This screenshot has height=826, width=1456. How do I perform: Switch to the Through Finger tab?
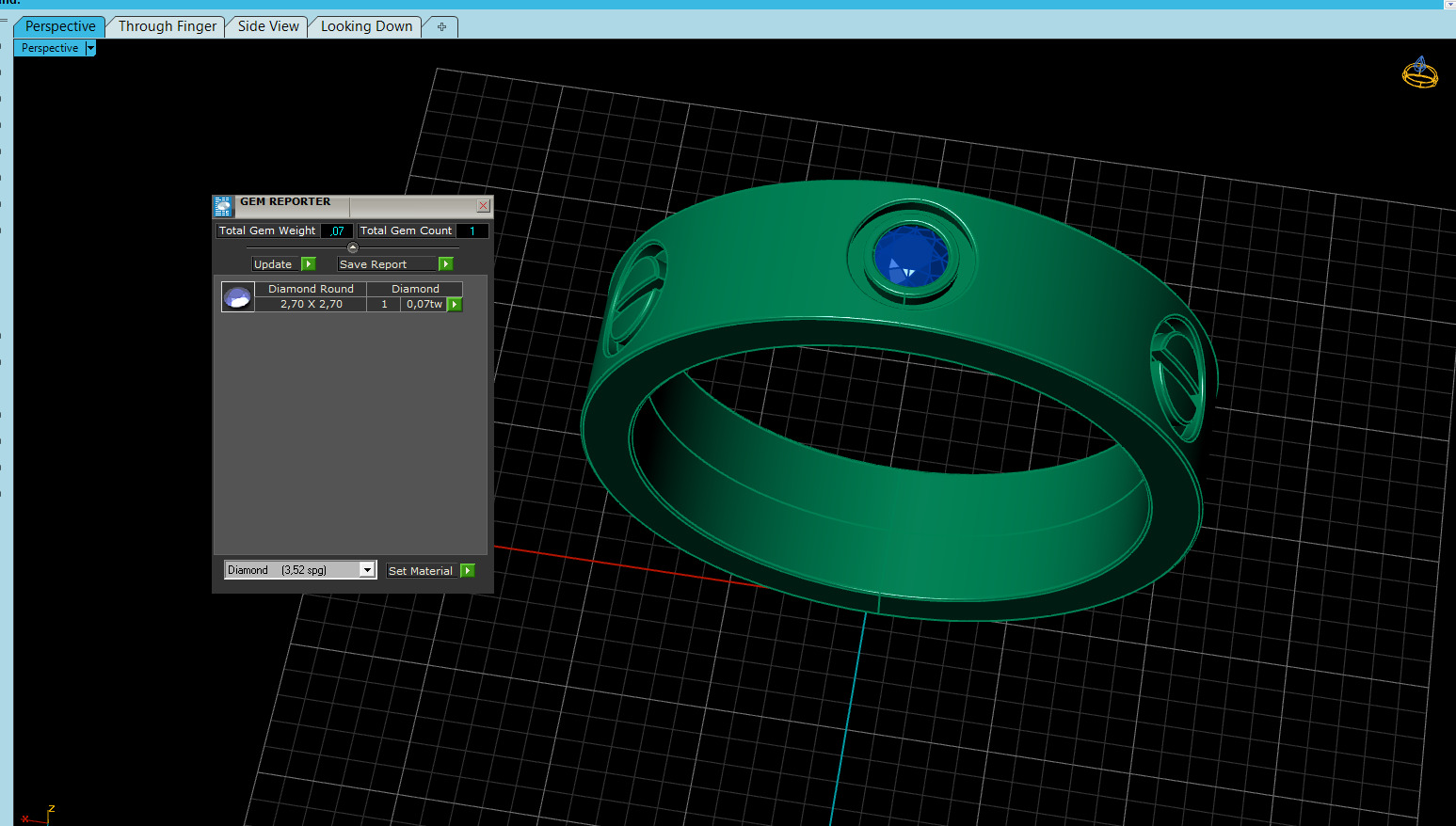tap(167, 26)
